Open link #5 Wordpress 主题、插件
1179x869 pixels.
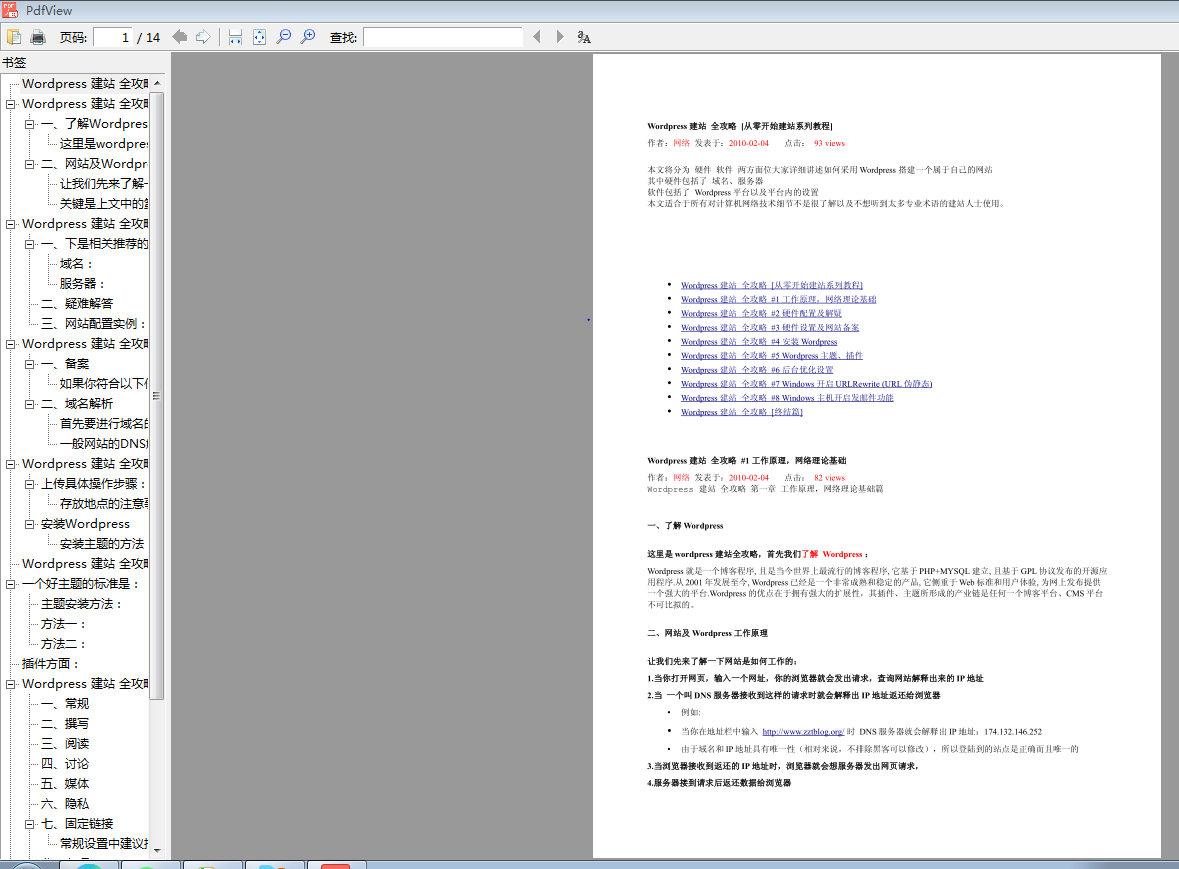coord(771,356)
